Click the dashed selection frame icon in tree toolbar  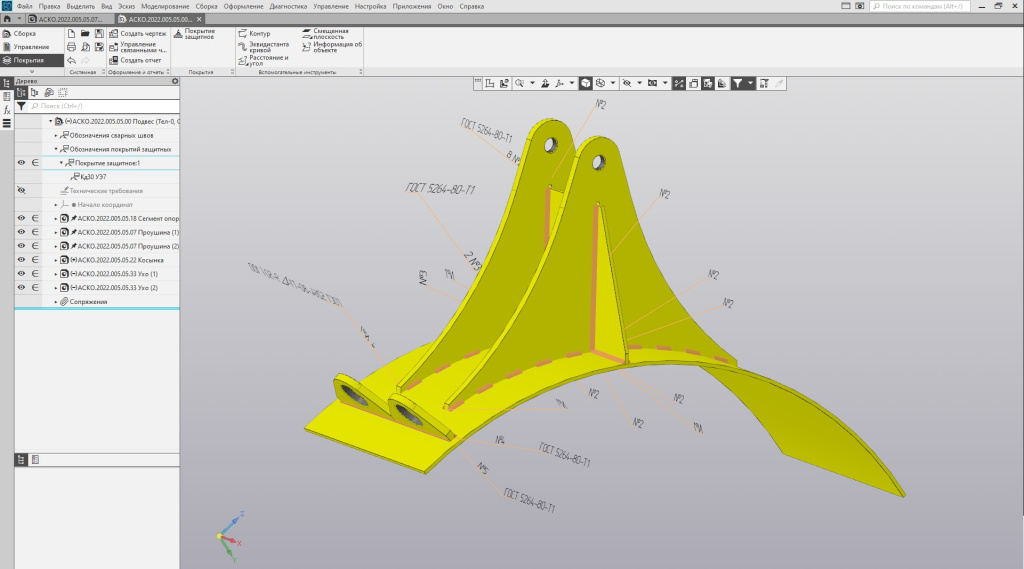pyautogui.click(x=63, y=93)
